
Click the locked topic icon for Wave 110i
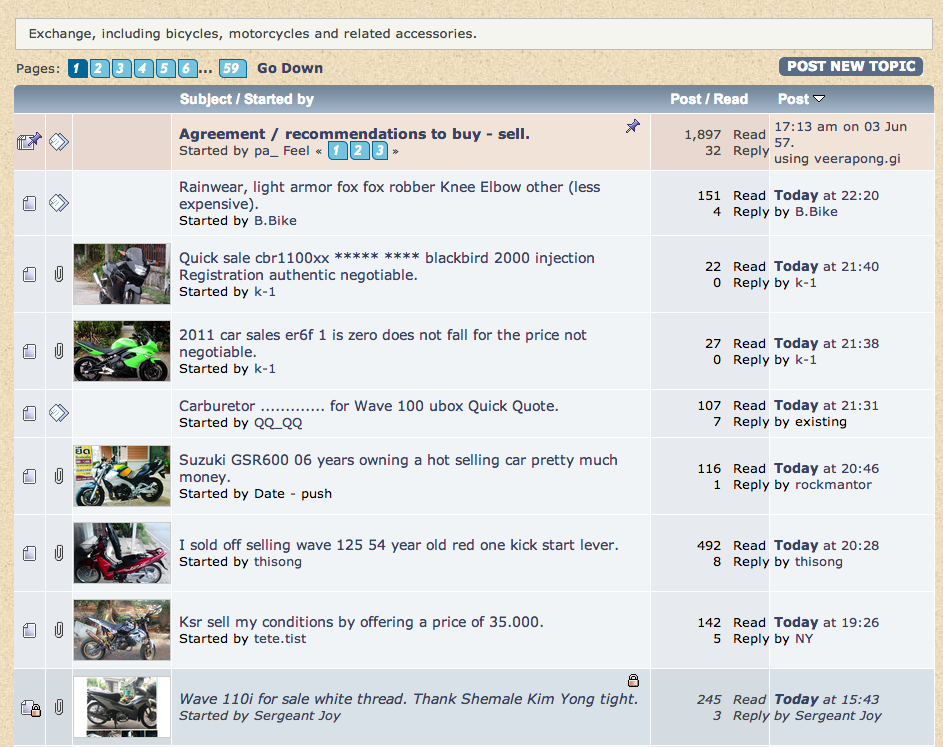(29, 708)
